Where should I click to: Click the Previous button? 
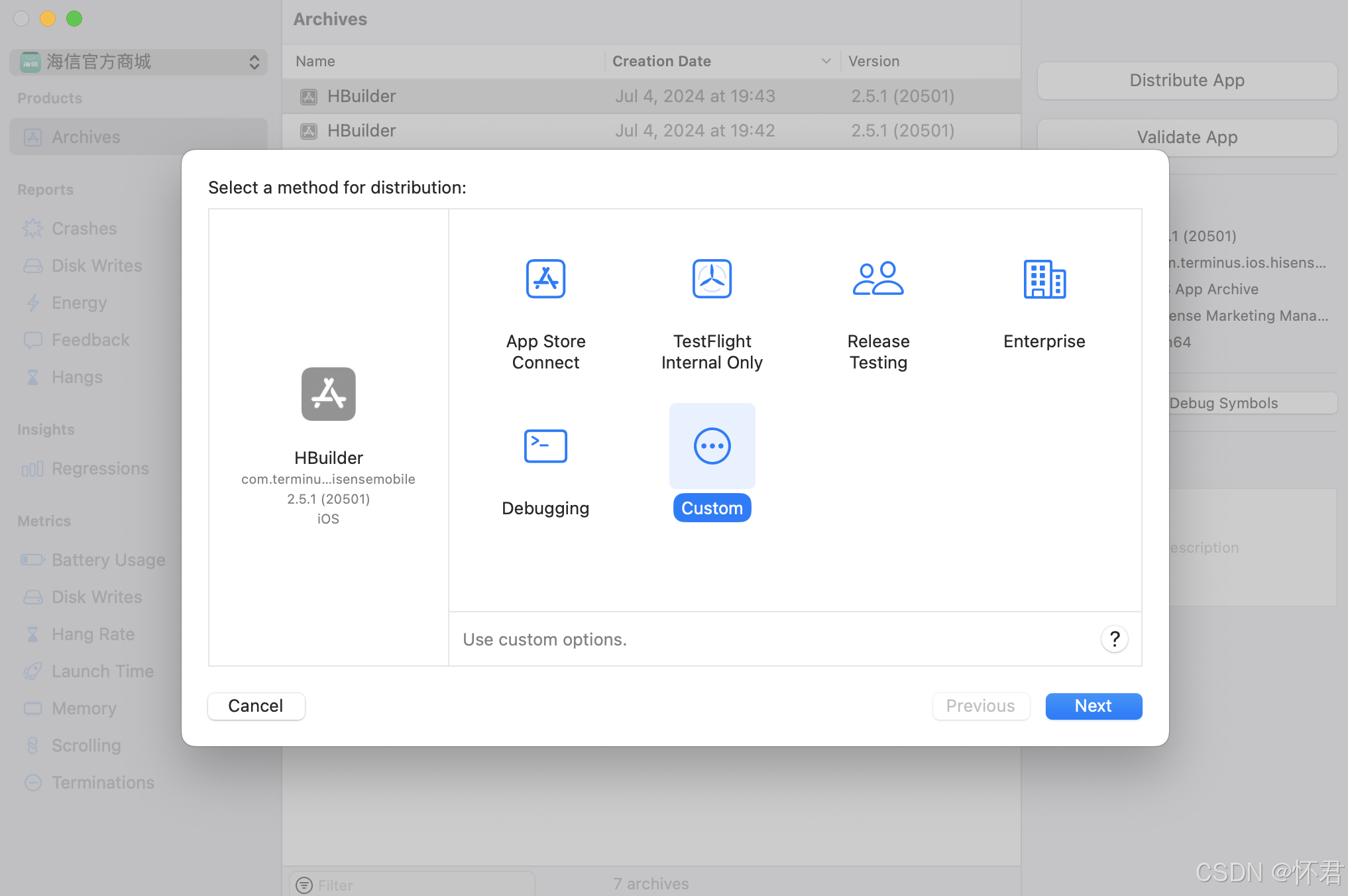click(x=980, y=706)
